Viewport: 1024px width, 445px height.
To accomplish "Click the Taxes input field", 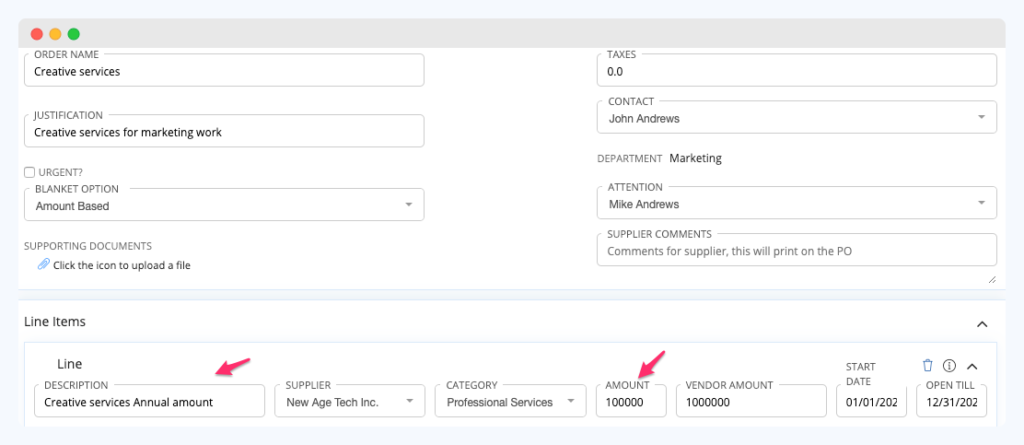I will (x=797, y=71).
